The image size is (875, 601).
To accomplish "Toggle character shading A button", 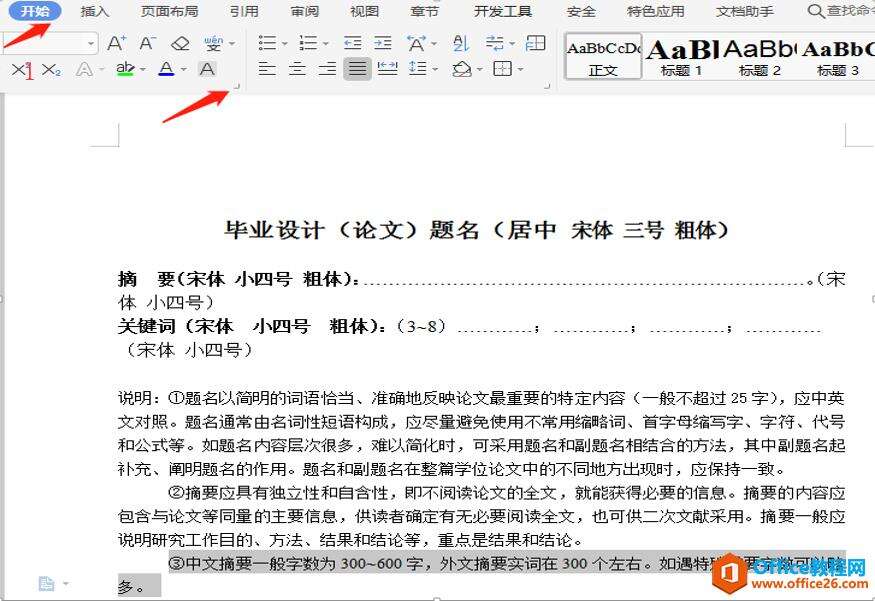I will click(207, 69).
